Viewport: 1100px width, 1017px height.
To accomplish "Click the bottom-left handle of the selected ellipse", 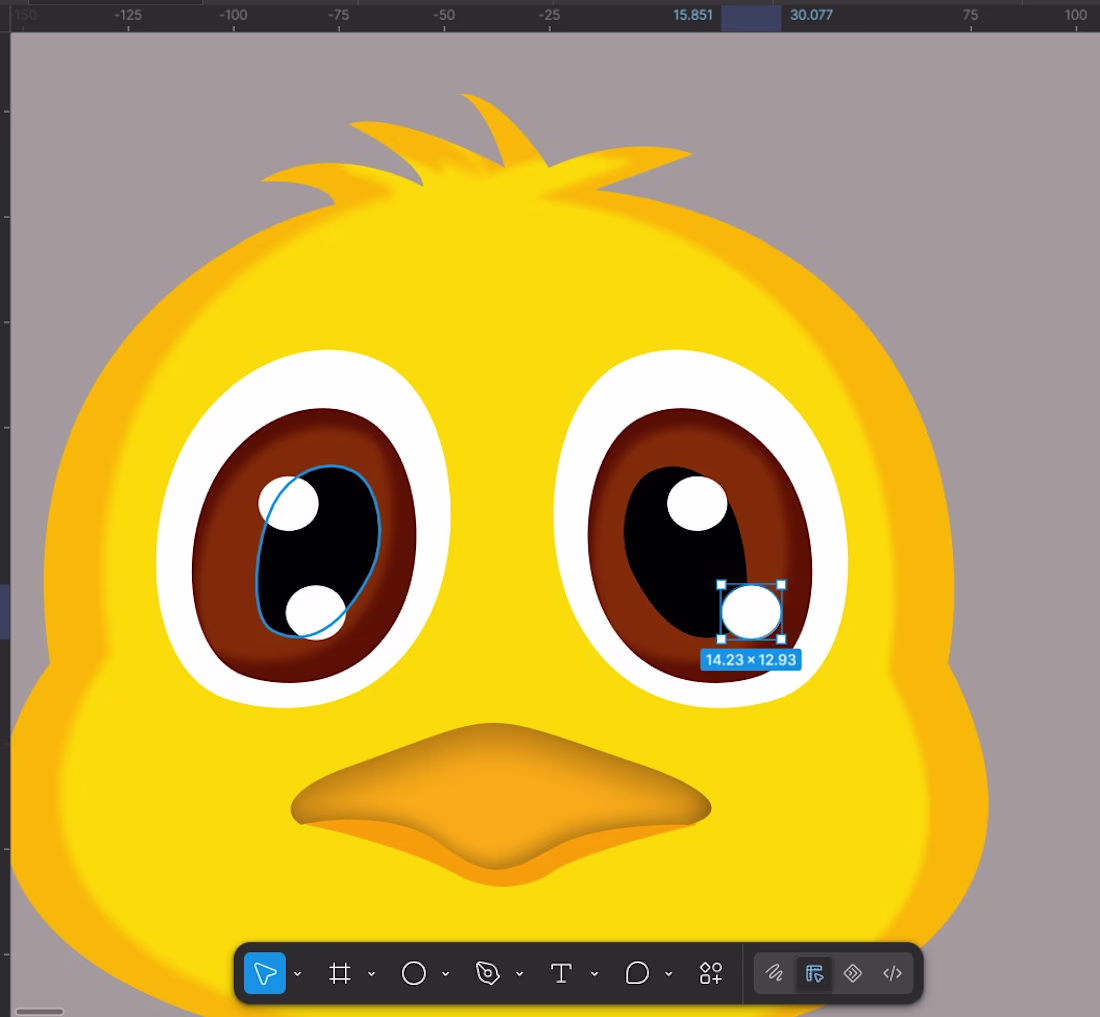I will pos(721,639).
